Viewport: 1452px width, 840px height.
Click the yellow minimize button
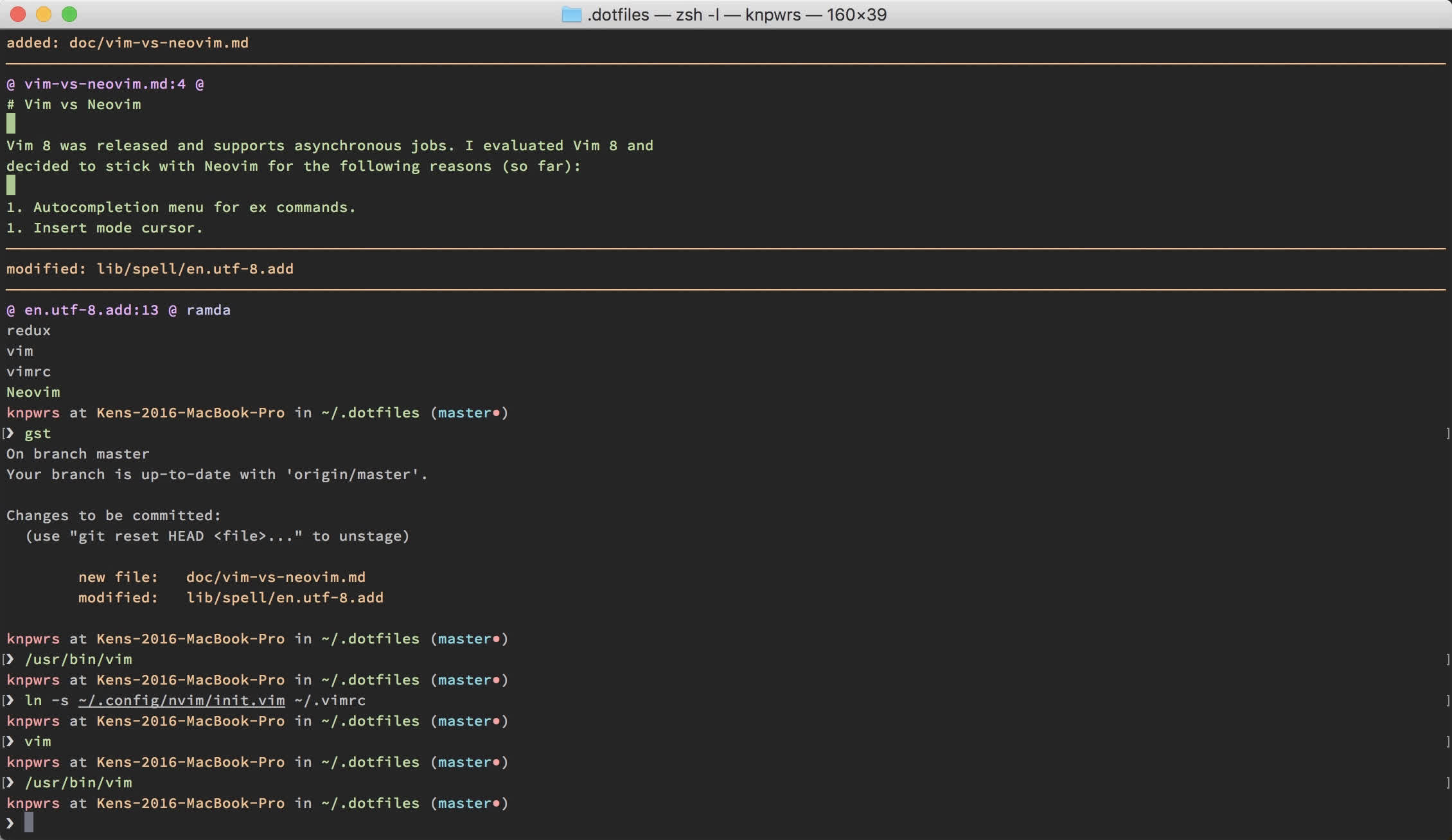click(x=44, y=13)
